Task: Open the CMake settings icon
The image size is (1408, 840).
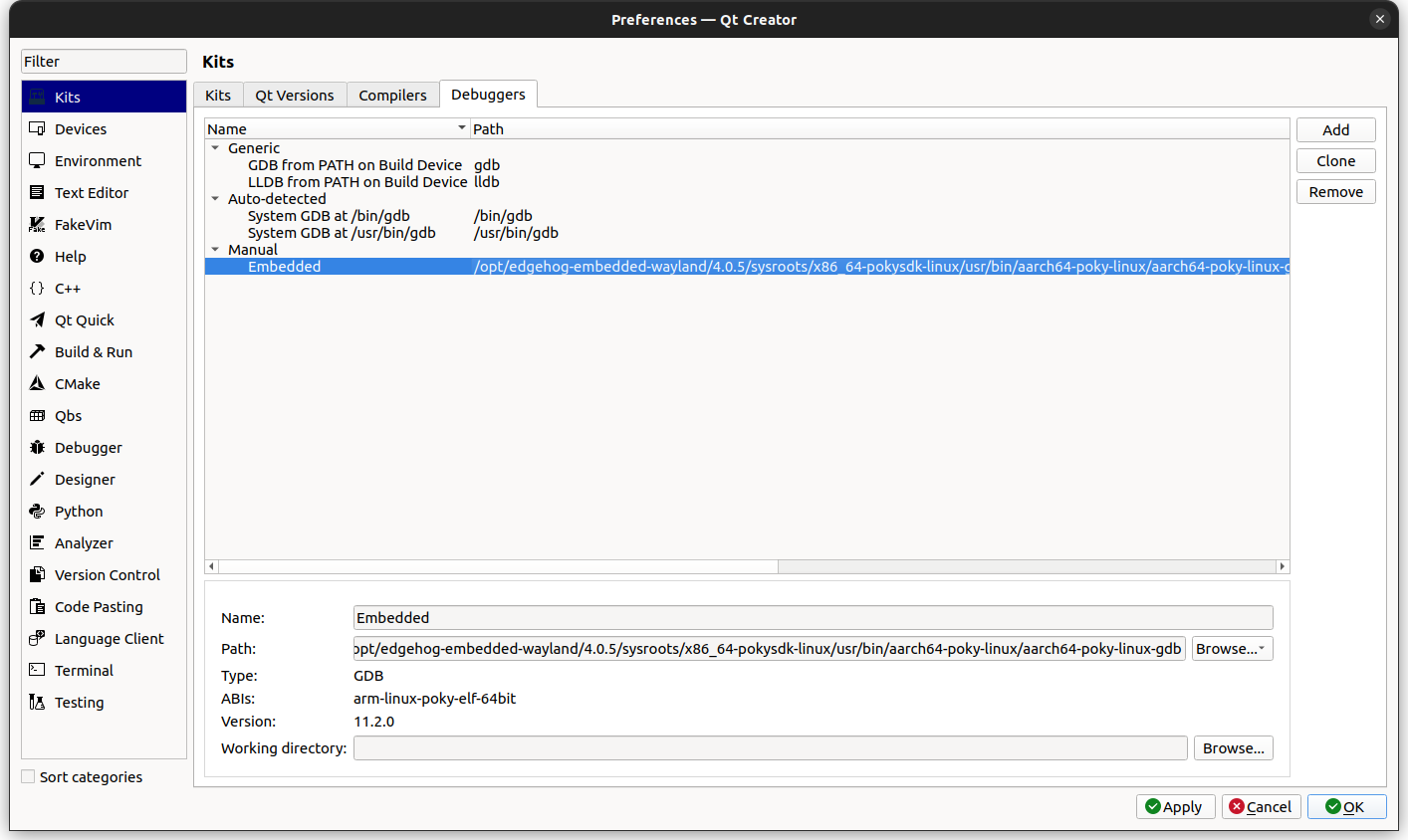Action: point(37,383)
